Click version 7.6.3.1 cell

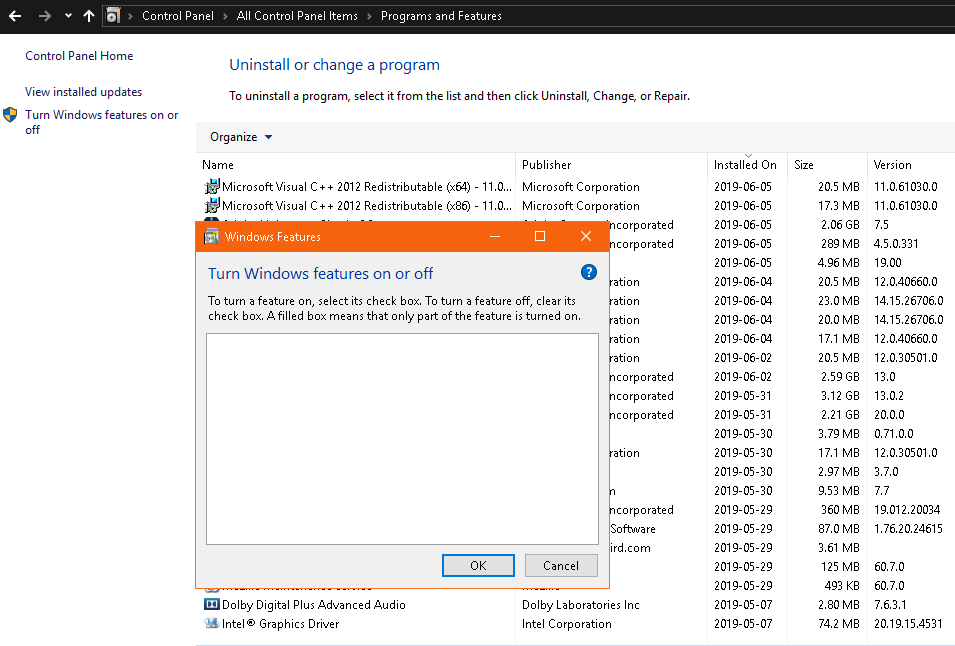890,605
